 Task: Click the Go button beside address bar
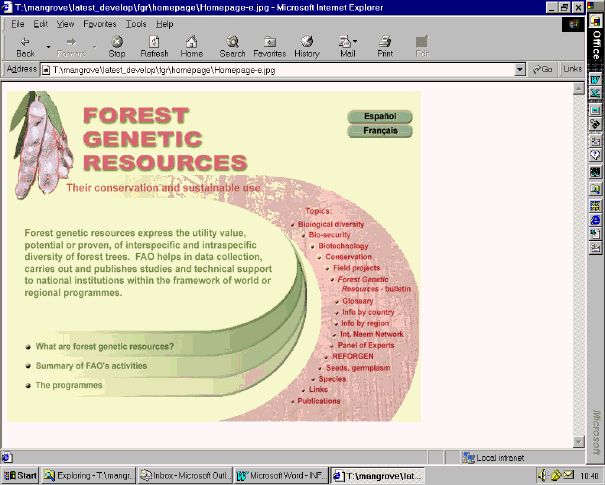543,70
